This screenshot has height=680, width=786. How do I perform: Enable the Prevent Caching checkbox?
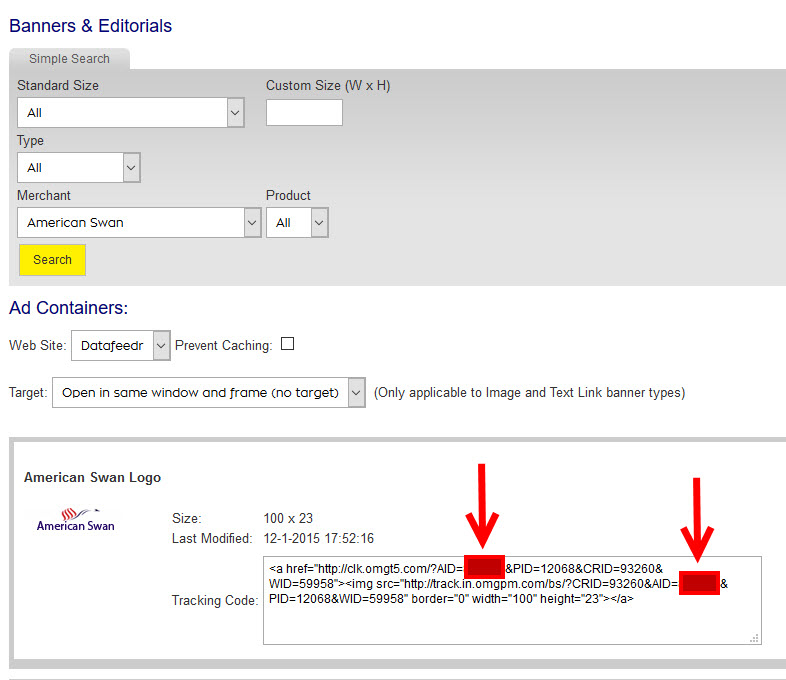point(287,344)
